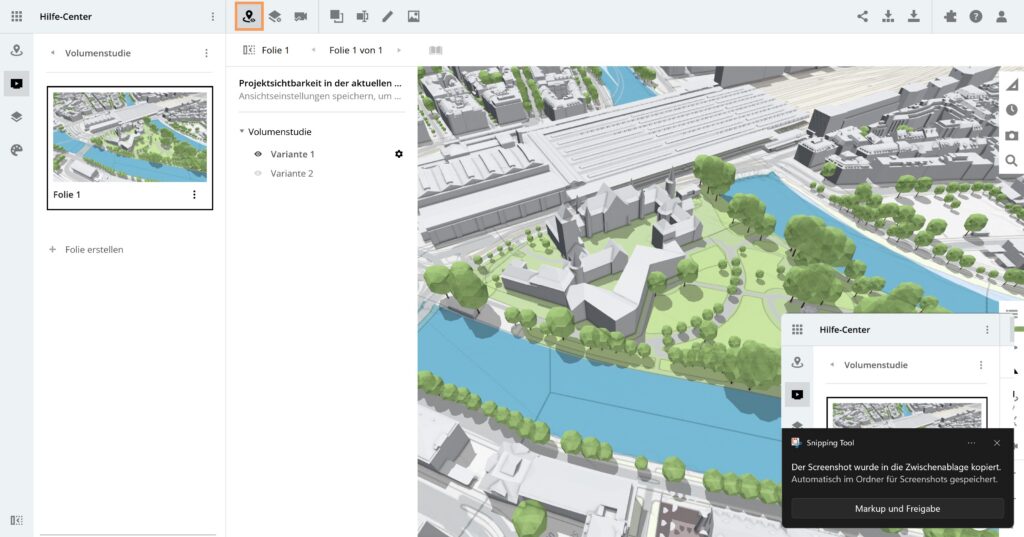Select the pencil drawing tool
Screen dimensions: 1024x537
pos(387,16)
